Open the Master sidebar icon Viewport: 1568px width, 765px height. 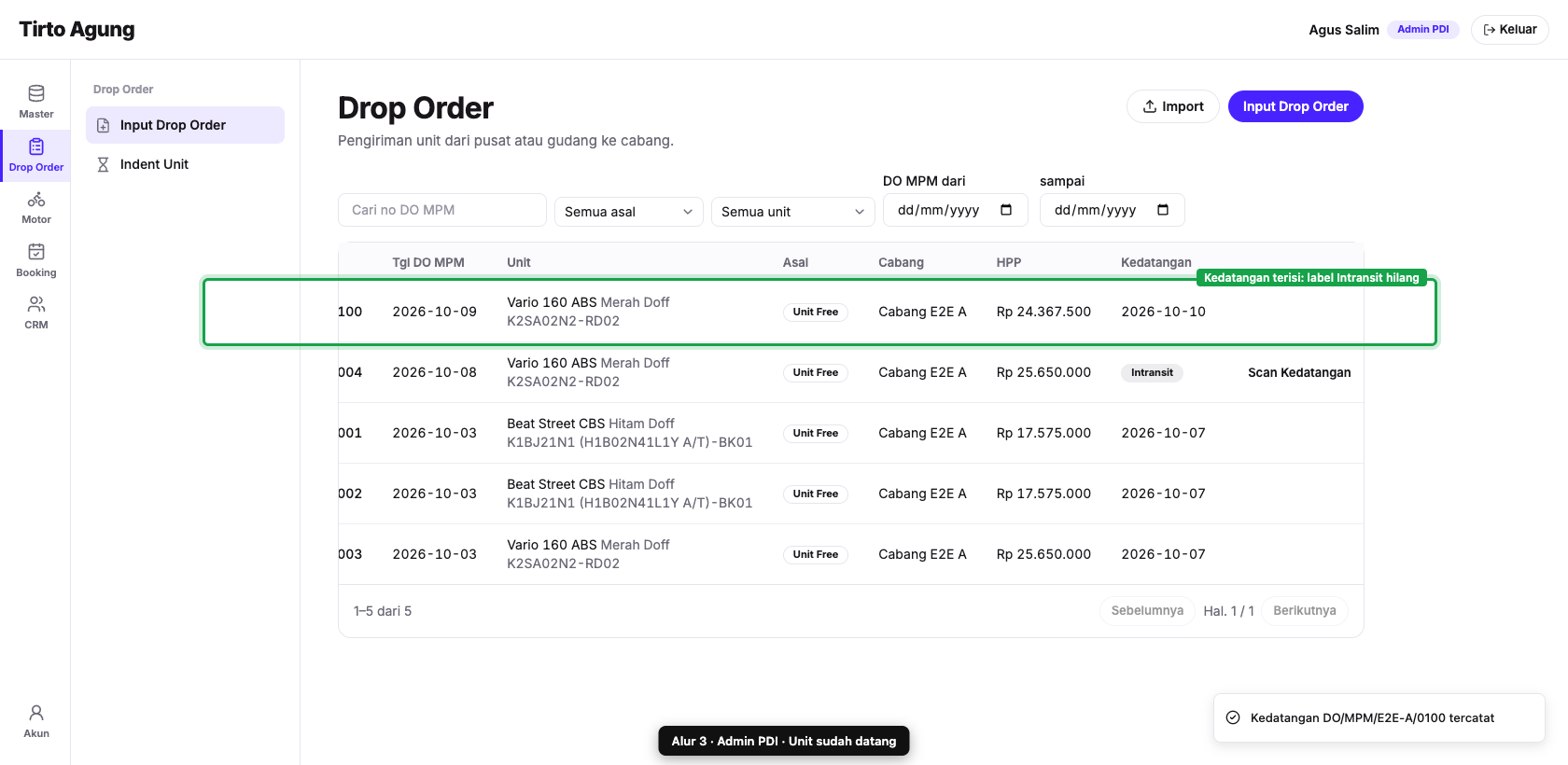(36, 93)
